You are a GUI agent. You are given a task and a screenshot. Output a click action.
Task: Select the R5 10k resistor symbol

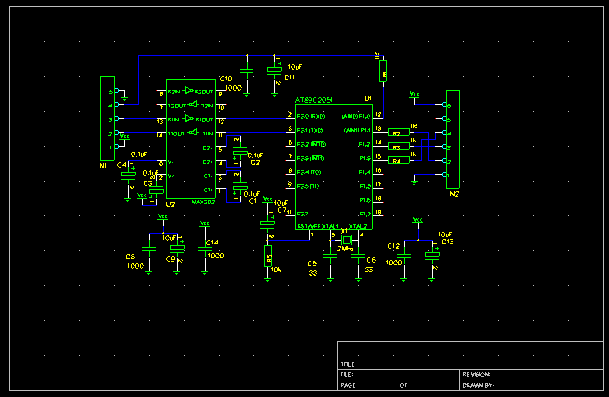pos(268,256)
